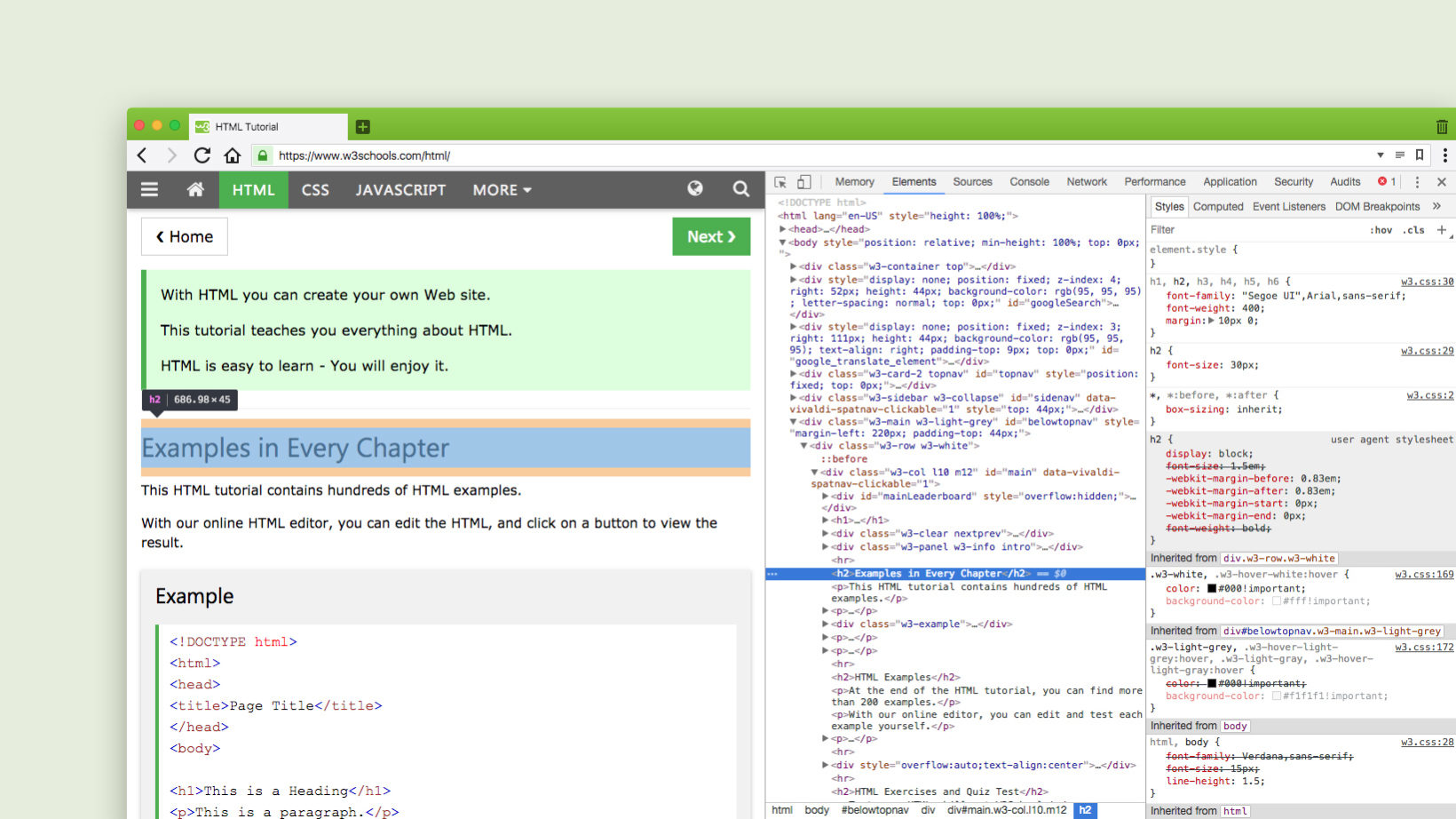Image resolution: width=1456 pixels, height=819 pixels.
Task: Add a new style rule with plus icon
Action: [x=1441, y=230]
